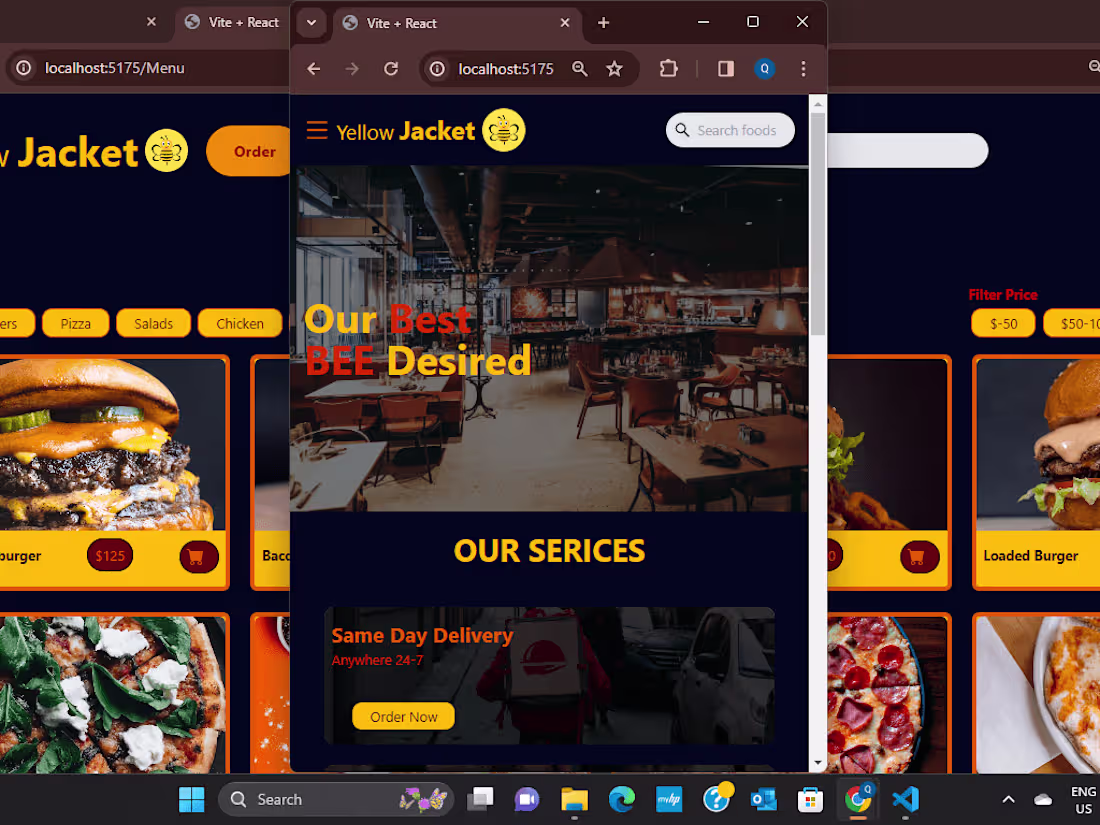Open the Chrome three-dot menu
The width and height of the screenshot is (1100, 825).
point(803,68)
